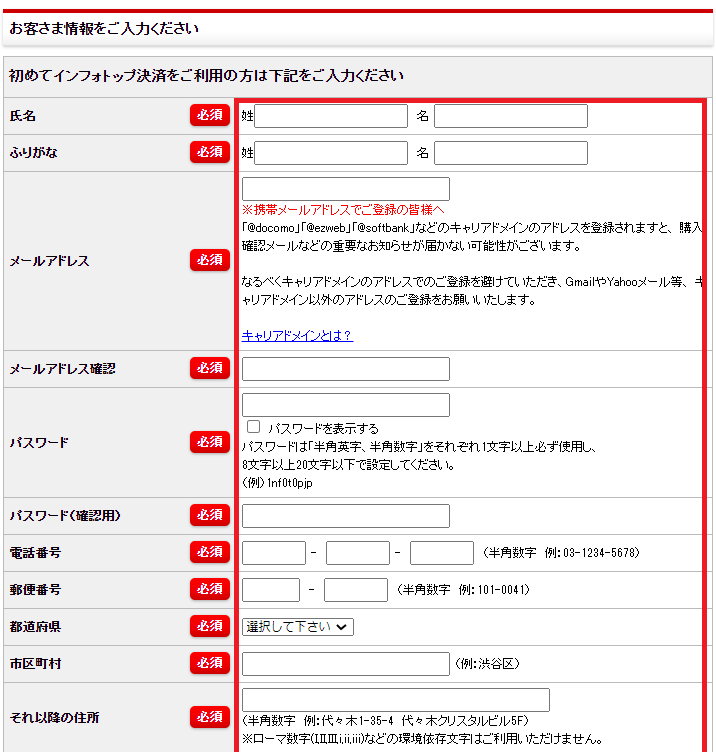Open the キャリアドメインとは？ link
This screenshot has height=752, width=716.
[x=297, y=335]
